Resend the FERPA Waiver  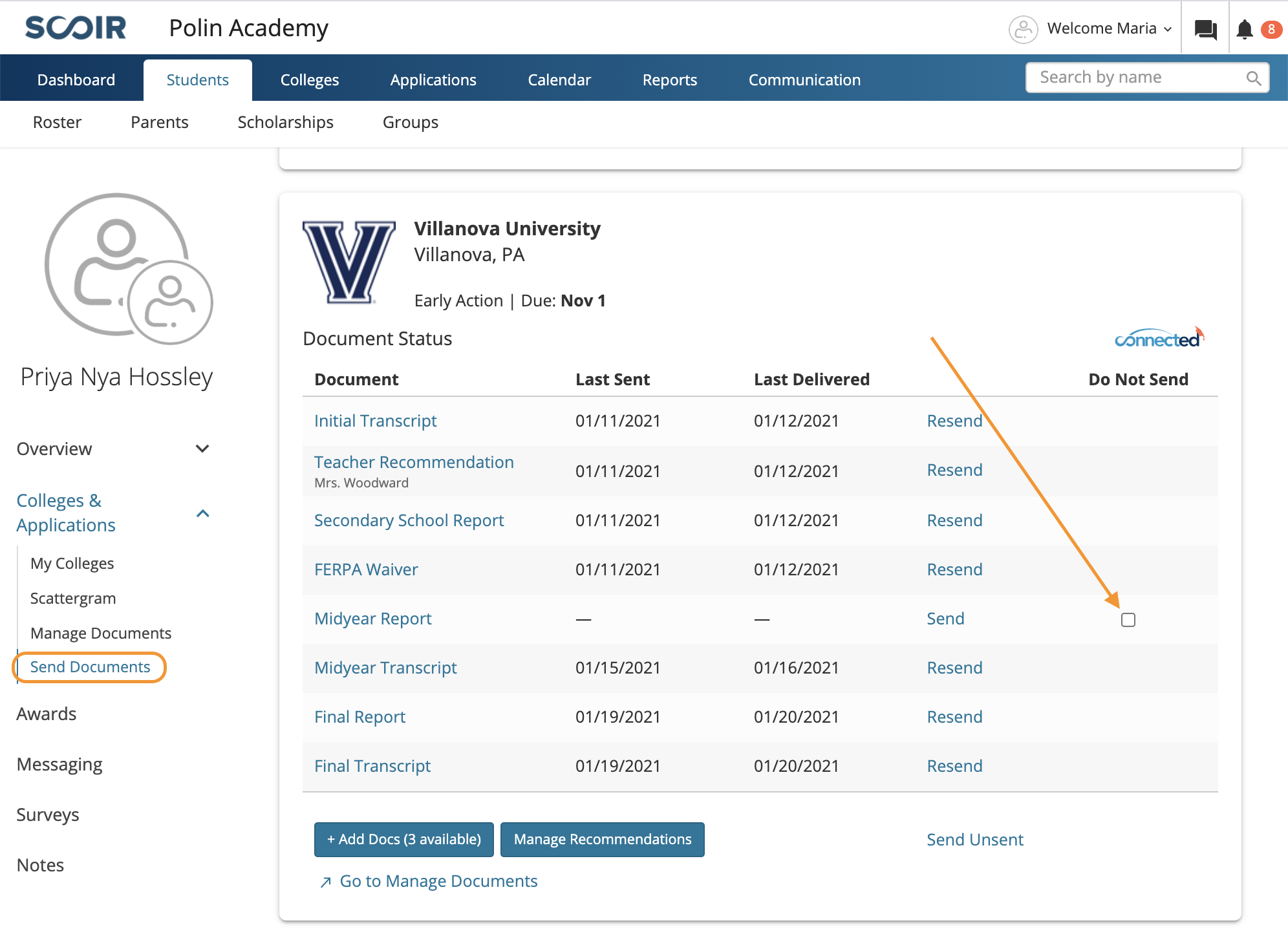(x=954, y=569)
